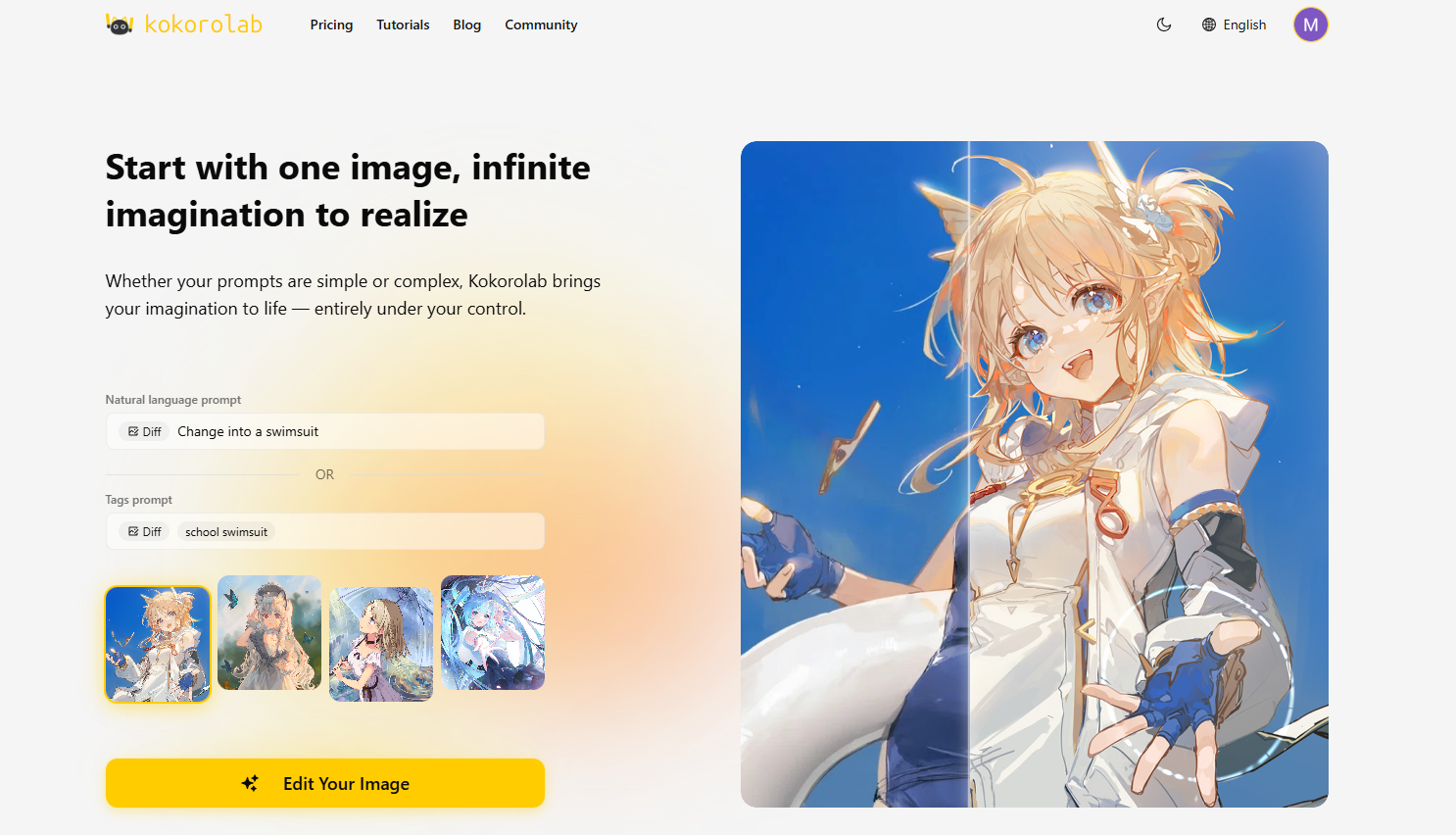Click the Diff badge in natural language prompt
This screenshot has height=835, width=1456.
145,431
